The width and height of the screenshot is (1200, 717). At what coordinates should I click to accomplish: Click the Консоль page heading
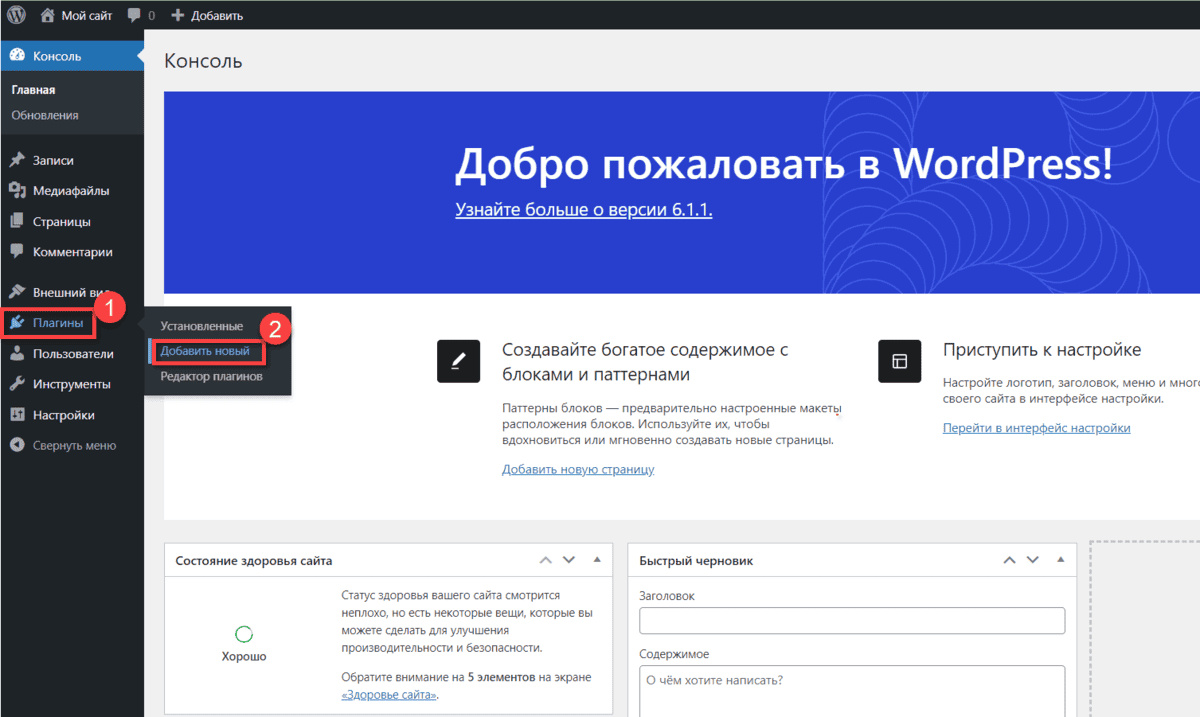203,61
